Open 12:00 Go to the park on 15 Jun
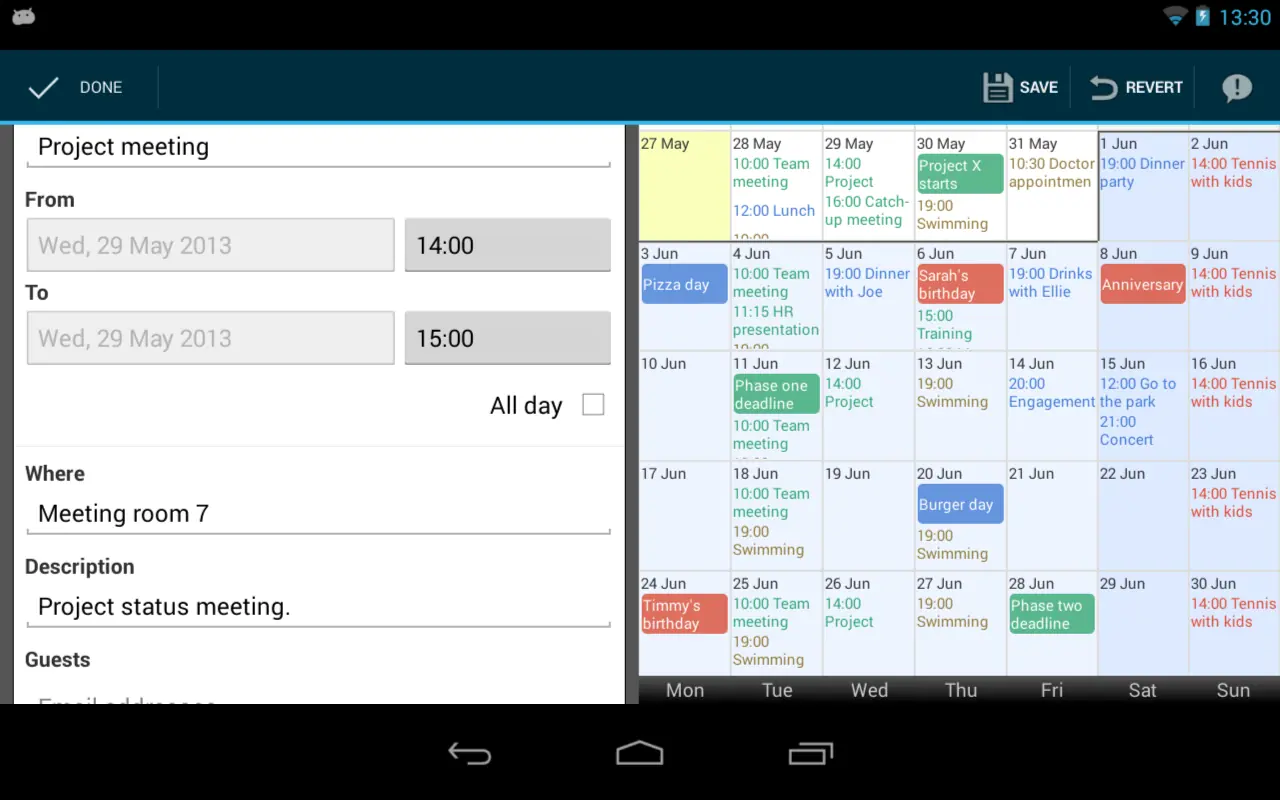The height and width of the screenshot is (800, 1280). [1138, 393]
